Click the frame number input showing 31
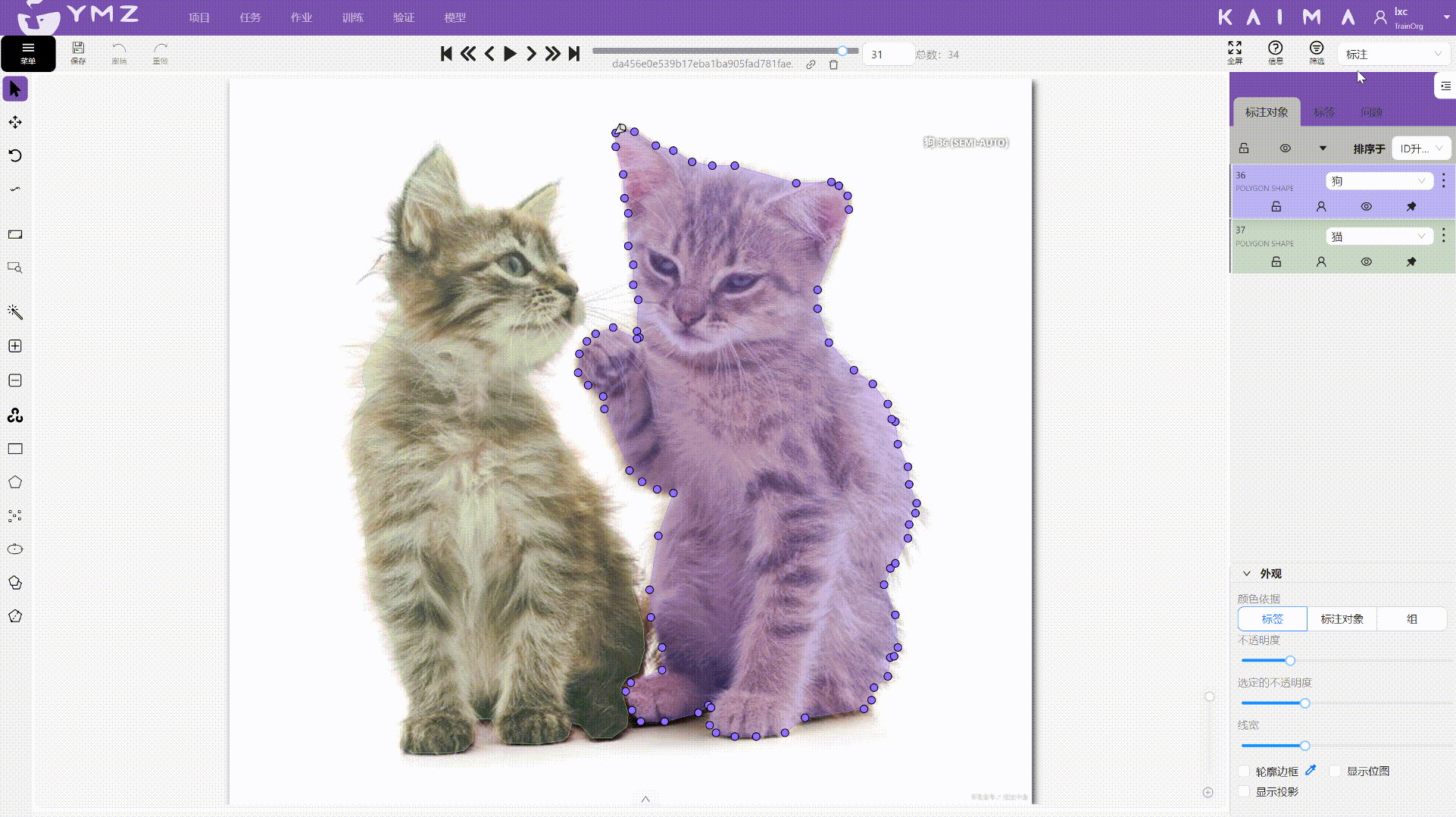The image size is (1456, 817). point(886,55)
